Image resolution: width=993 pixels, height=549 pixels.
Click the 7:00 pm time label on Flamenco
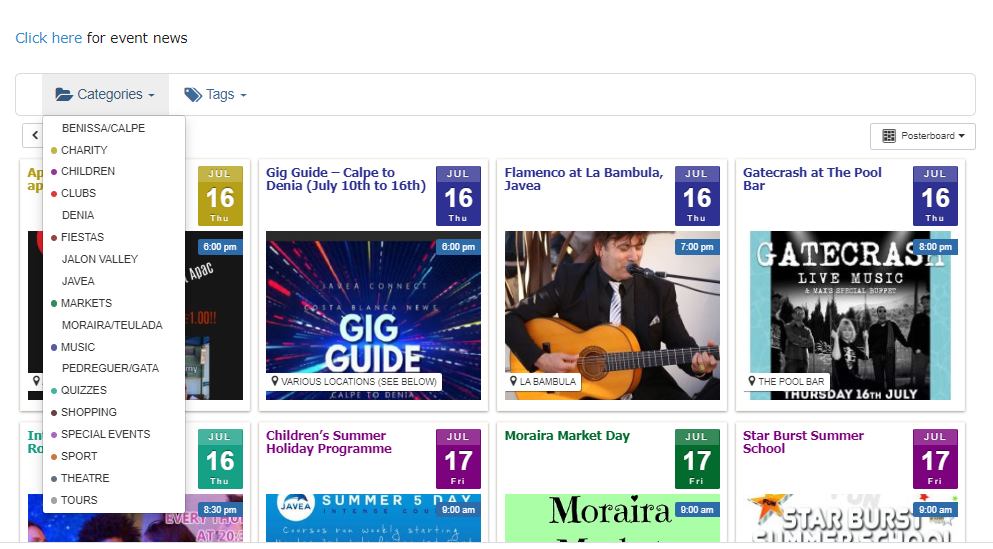(697, 247)
